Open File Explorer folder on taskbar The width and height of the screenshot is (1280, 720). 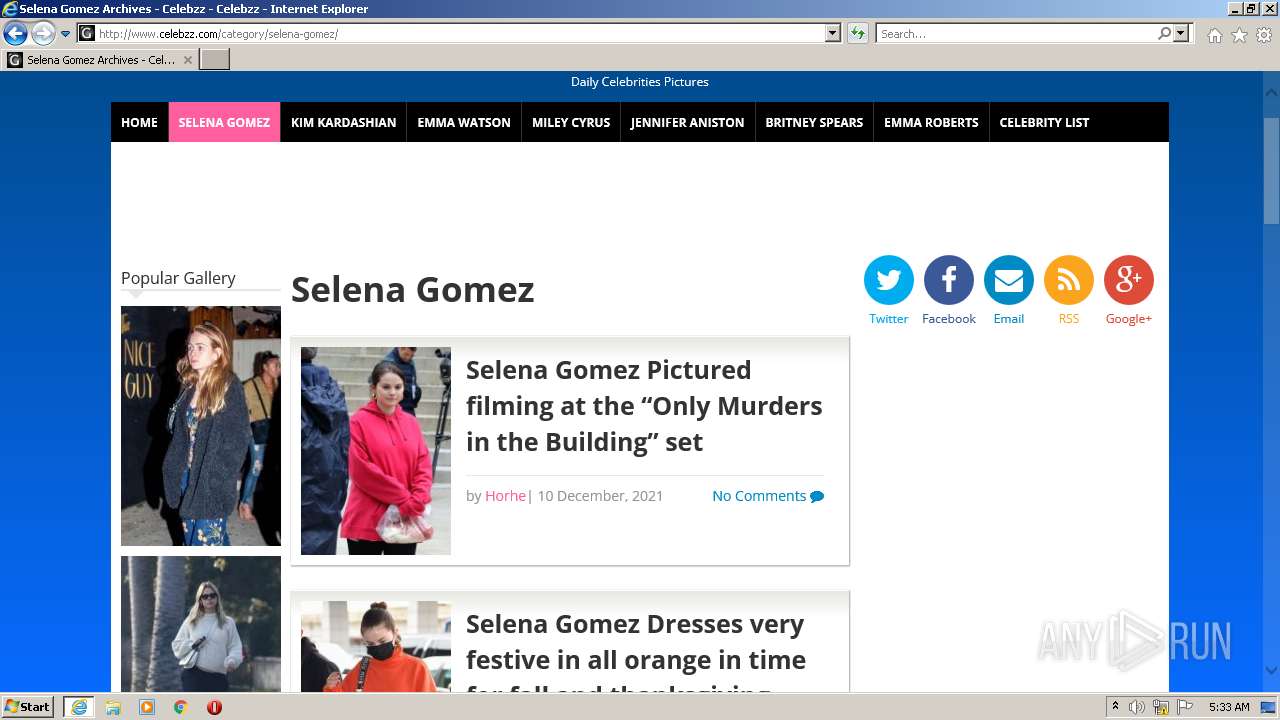113,707
